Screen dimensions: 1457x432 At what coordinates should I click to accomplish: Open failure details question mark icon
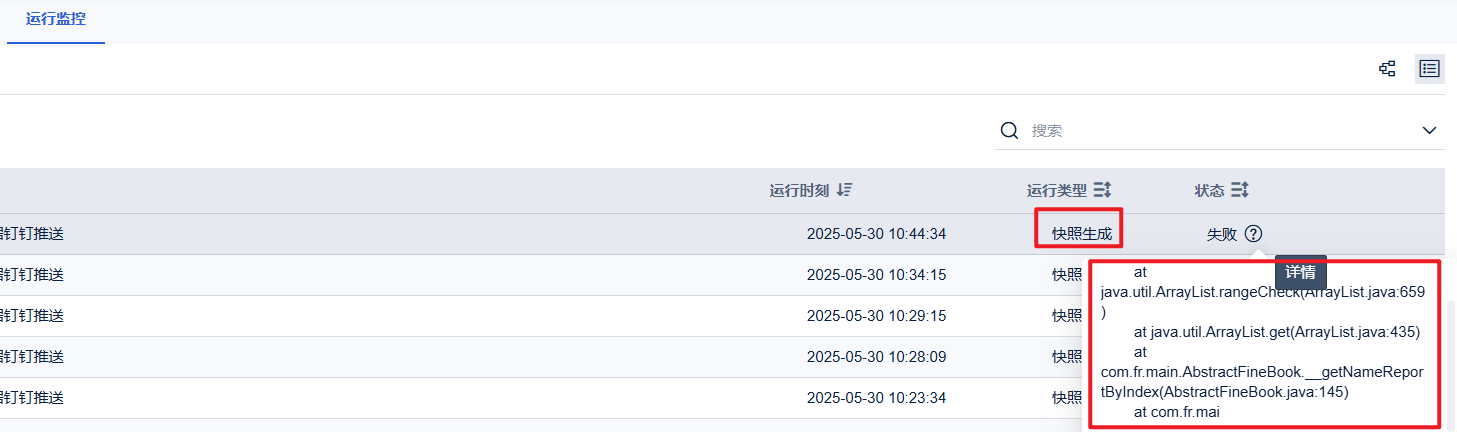click(1253, 234)
